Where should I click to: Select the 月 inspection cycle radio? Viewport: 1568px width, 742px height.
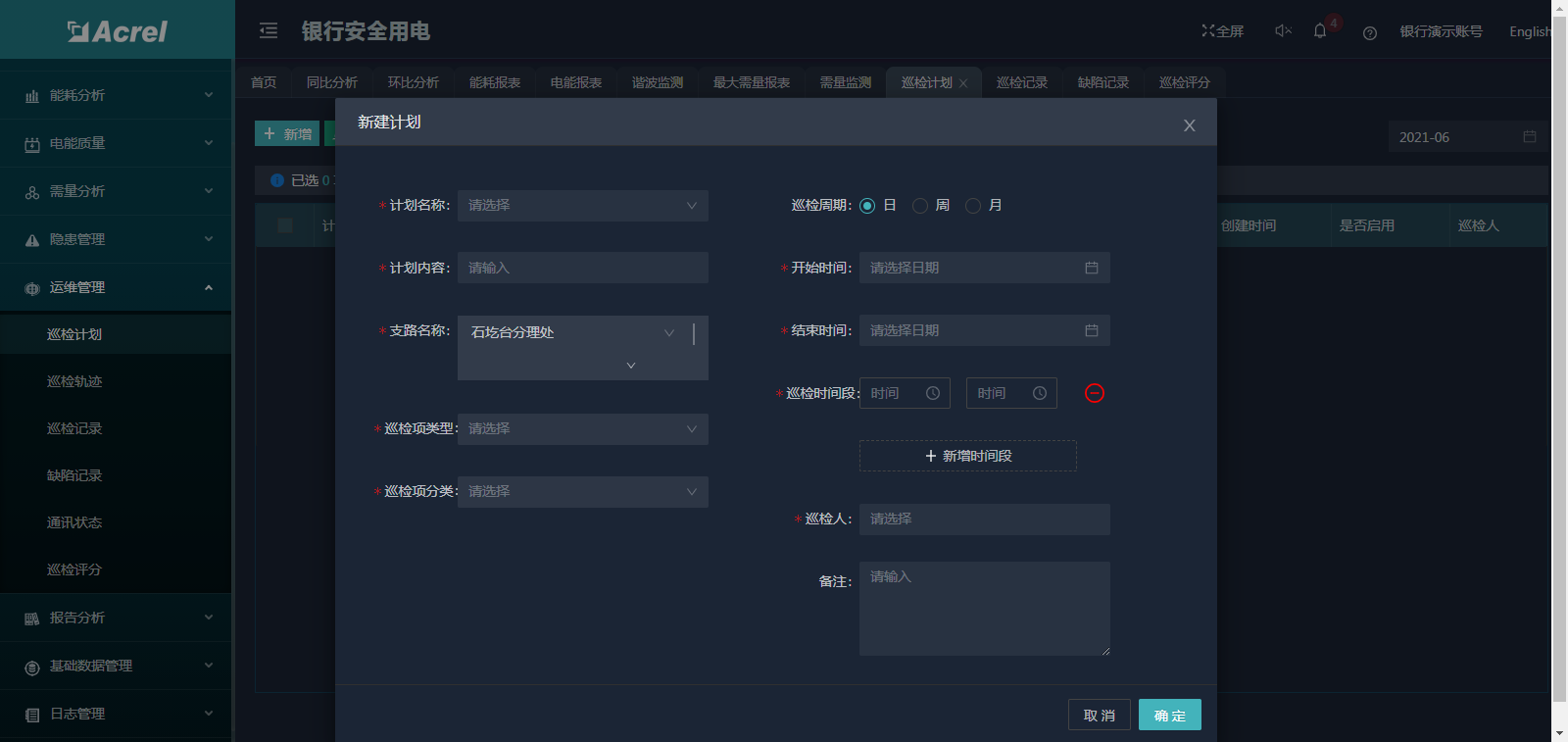coord(973,206)
